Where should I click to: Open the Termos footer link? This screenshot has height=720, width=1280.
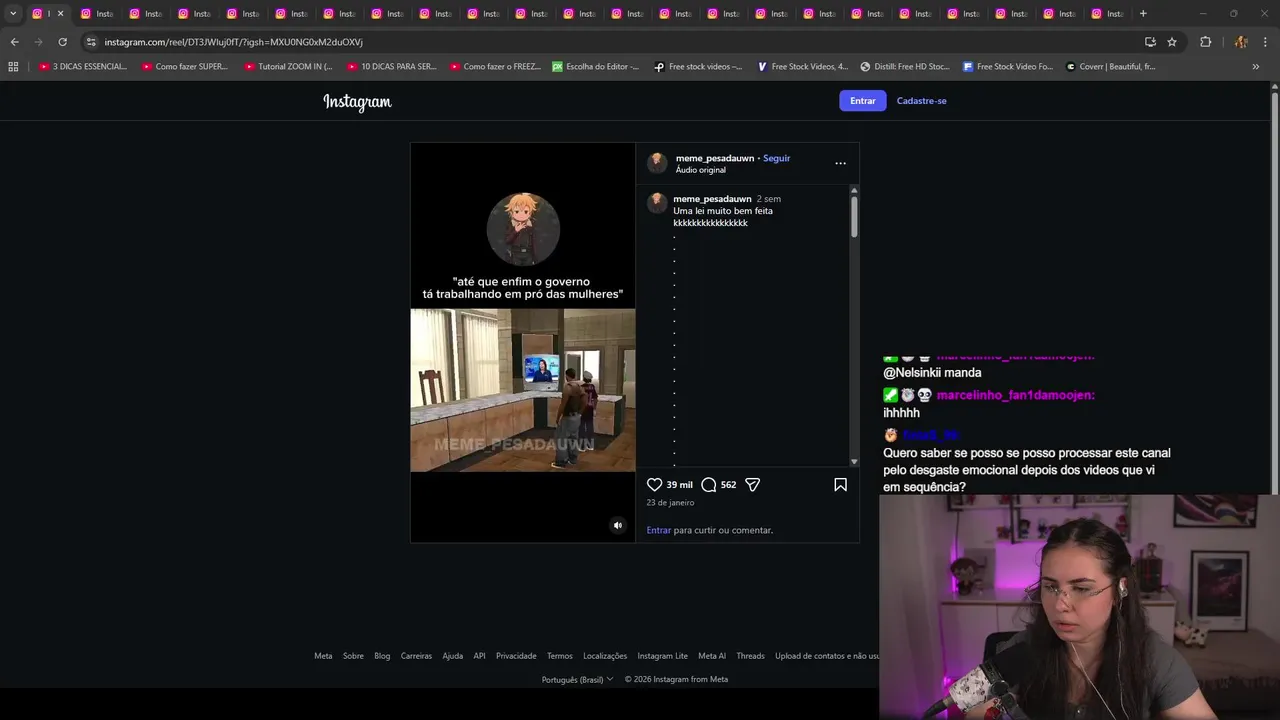tap(560, 656)
